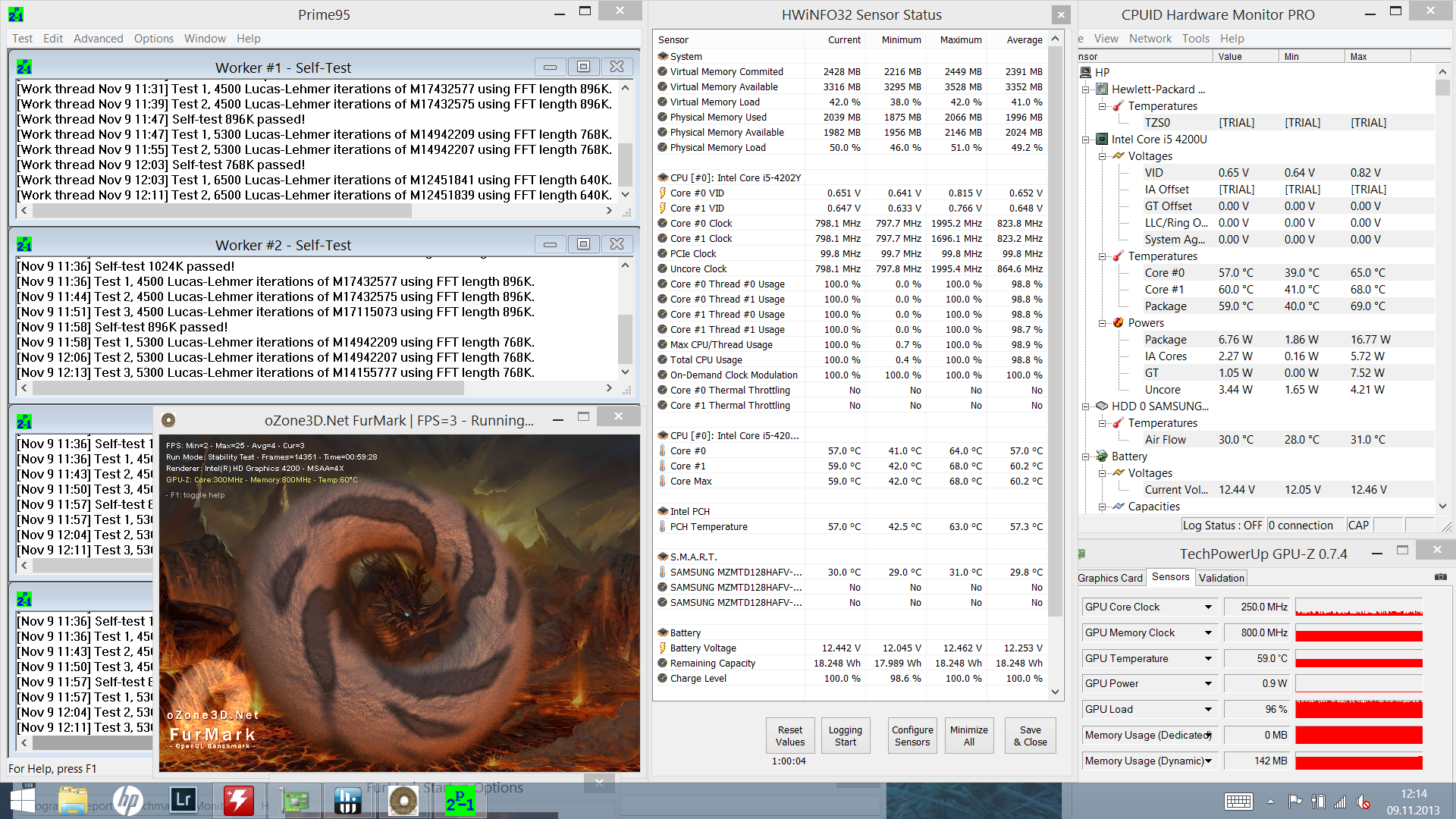The width and height of the screenshot is (1456, 819).
Task: Click the Logging Start button
Action: click(845, 736)
